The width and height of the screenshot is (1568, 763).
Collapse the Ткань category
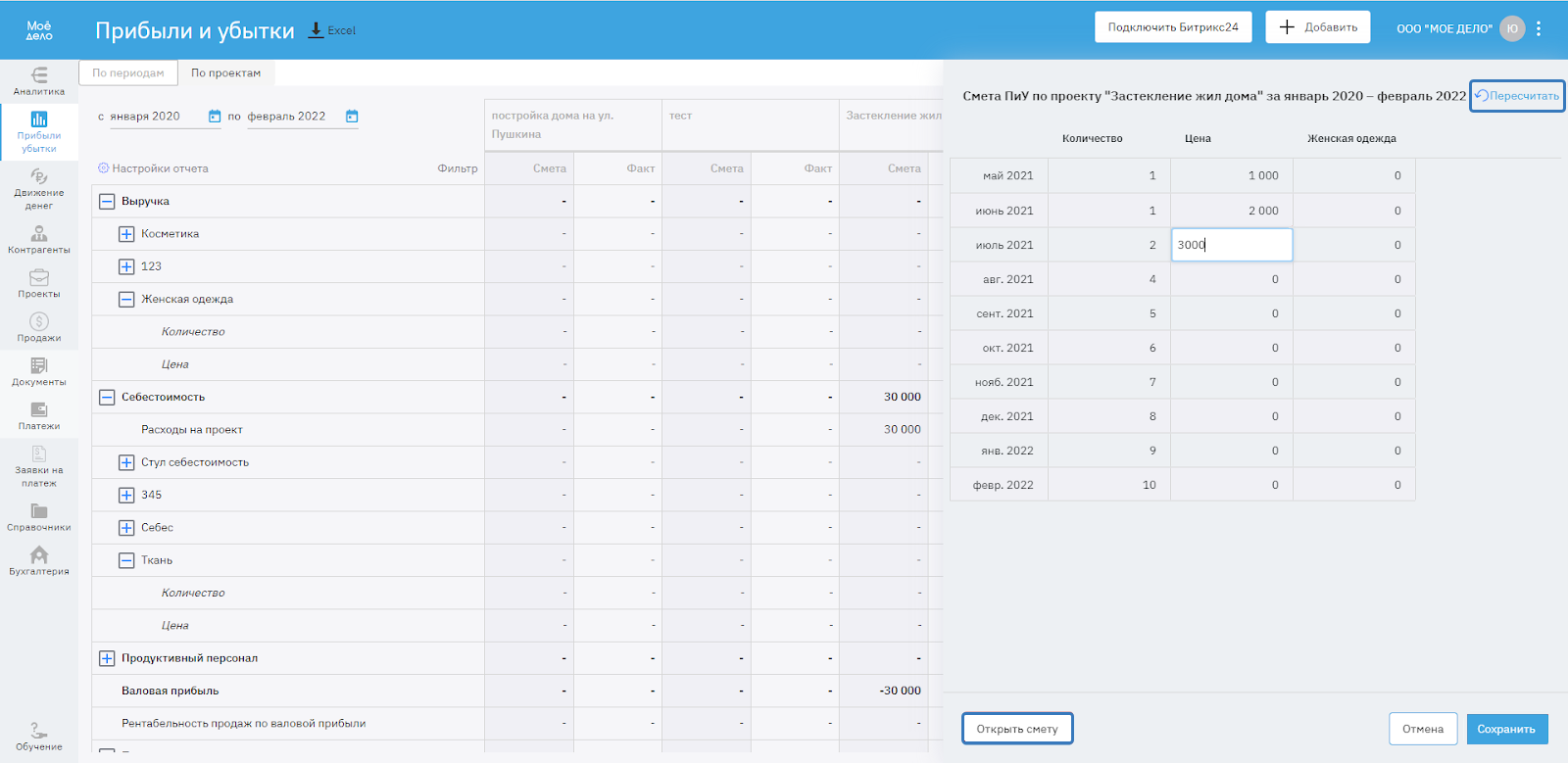click(126, 560)
